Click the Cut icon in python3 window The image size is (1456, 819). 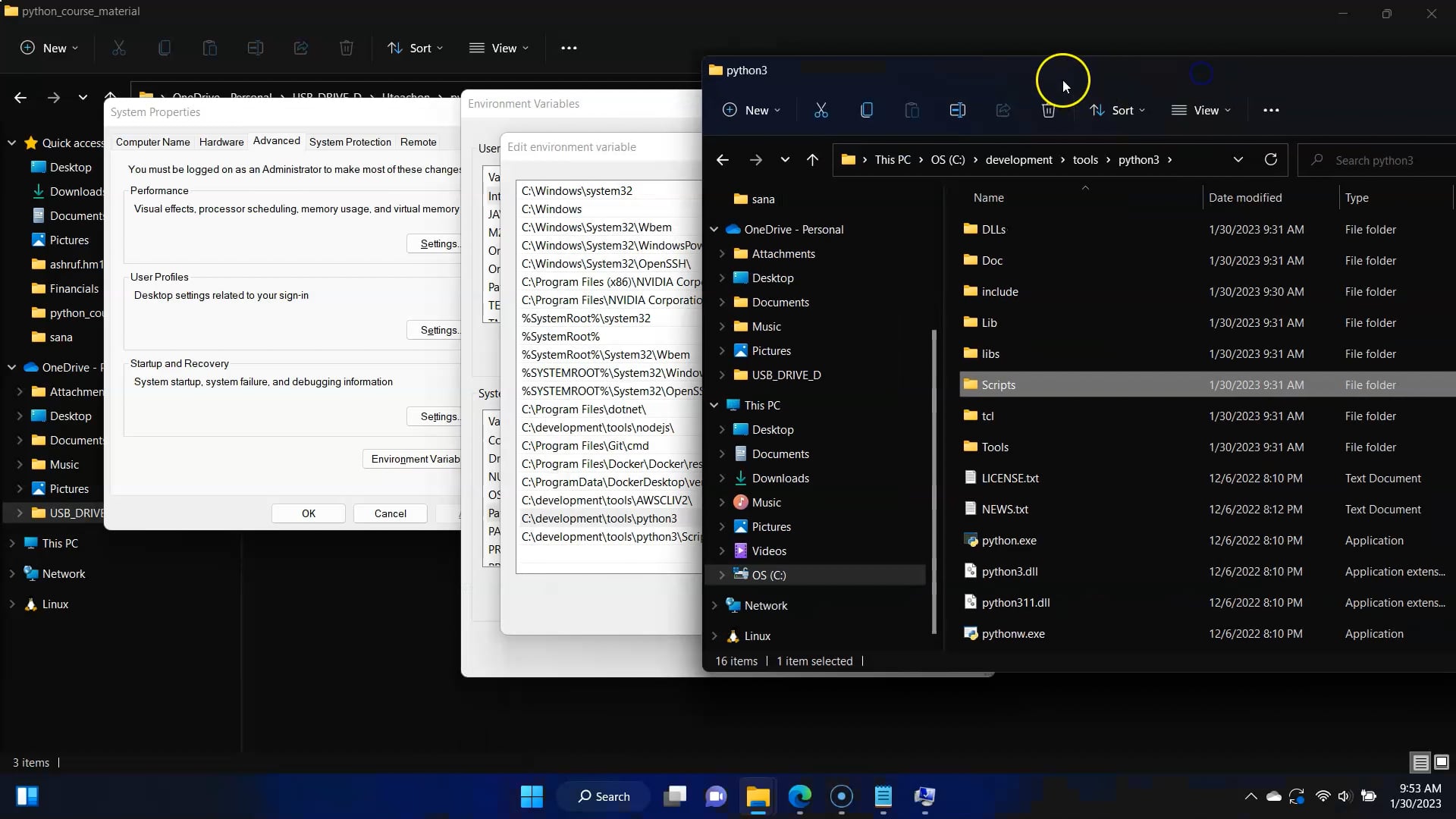821,111
